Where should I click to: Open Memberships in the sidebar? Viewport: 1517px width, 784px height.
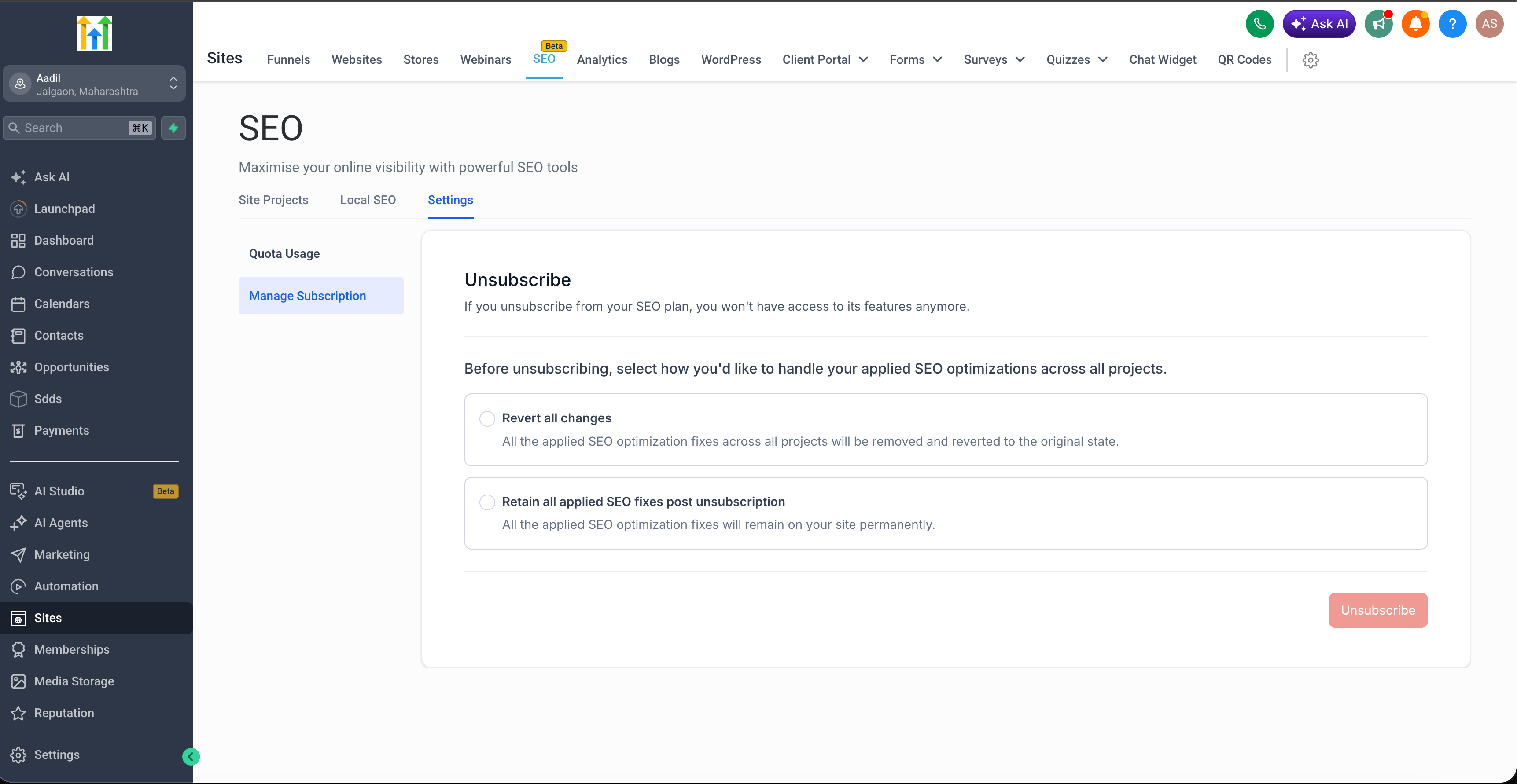click(96, 650)
